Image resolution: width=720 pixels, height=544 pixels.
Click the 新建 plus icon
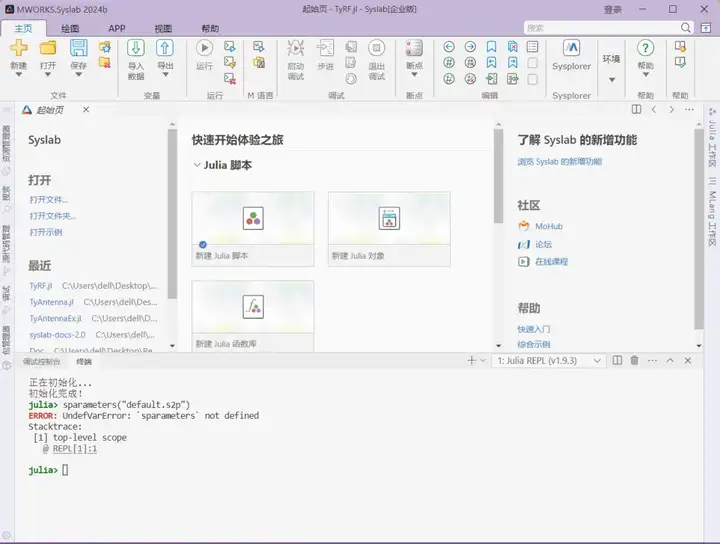click(x=19, y=47)
